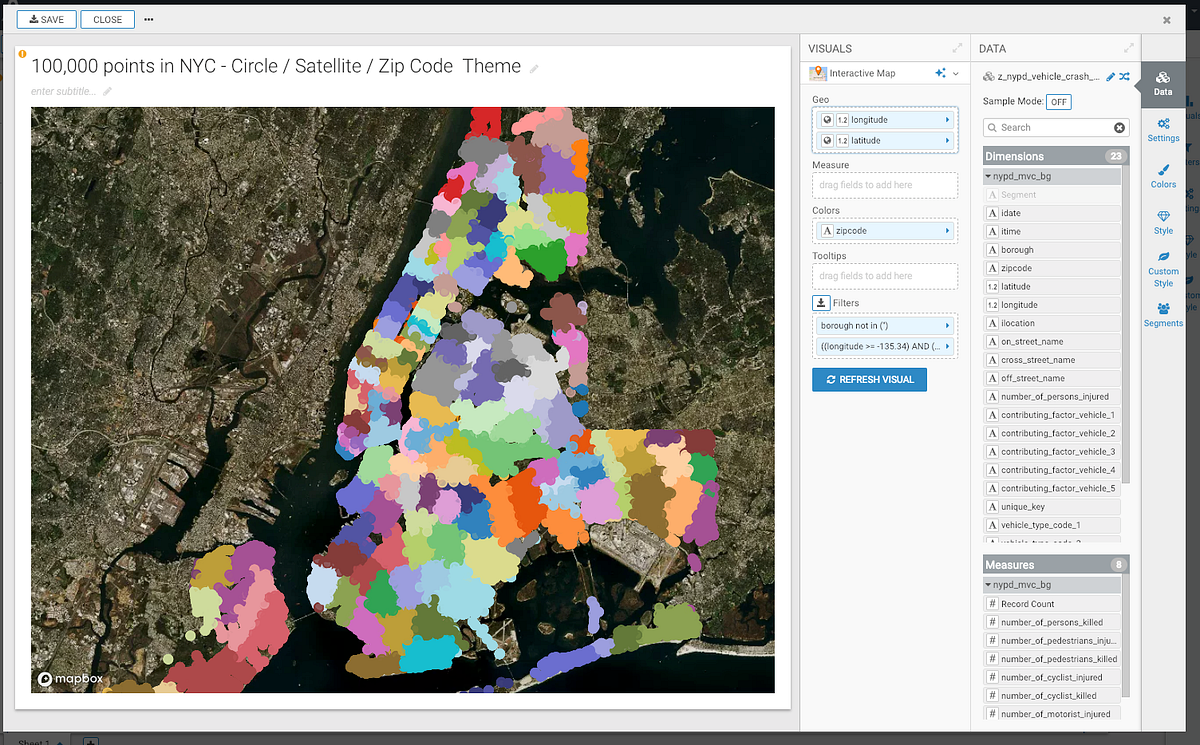
Task: Click the SAVE button
Action: click(x=46, y=19)
